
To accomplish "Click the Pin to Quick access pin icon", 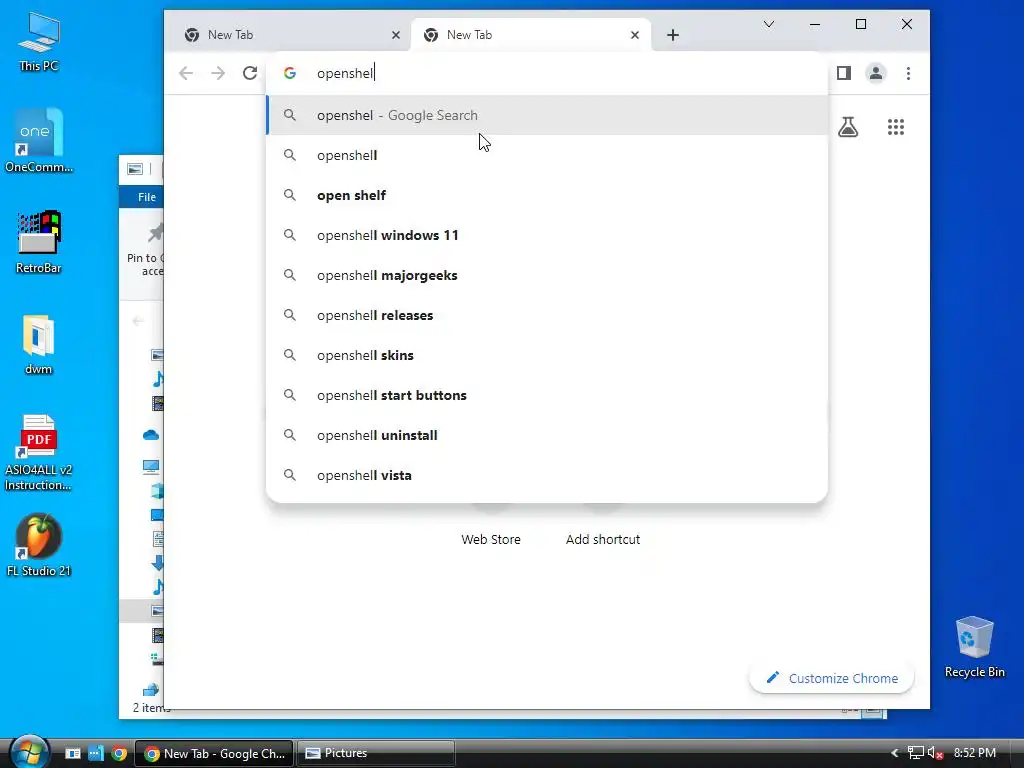I will tap(155, 232).
